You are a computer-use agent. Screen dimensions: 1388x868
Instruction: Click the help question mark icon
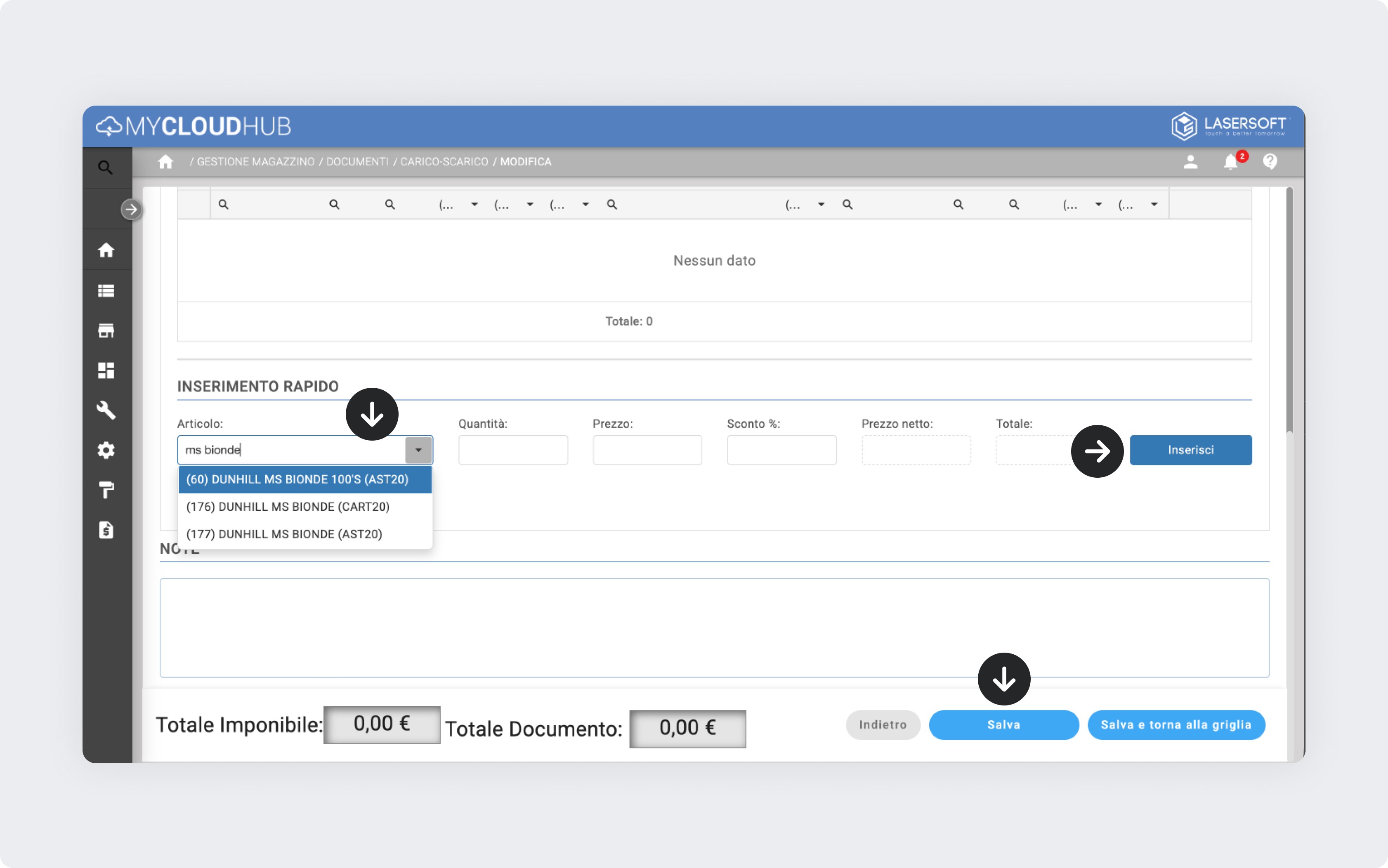1270,162
